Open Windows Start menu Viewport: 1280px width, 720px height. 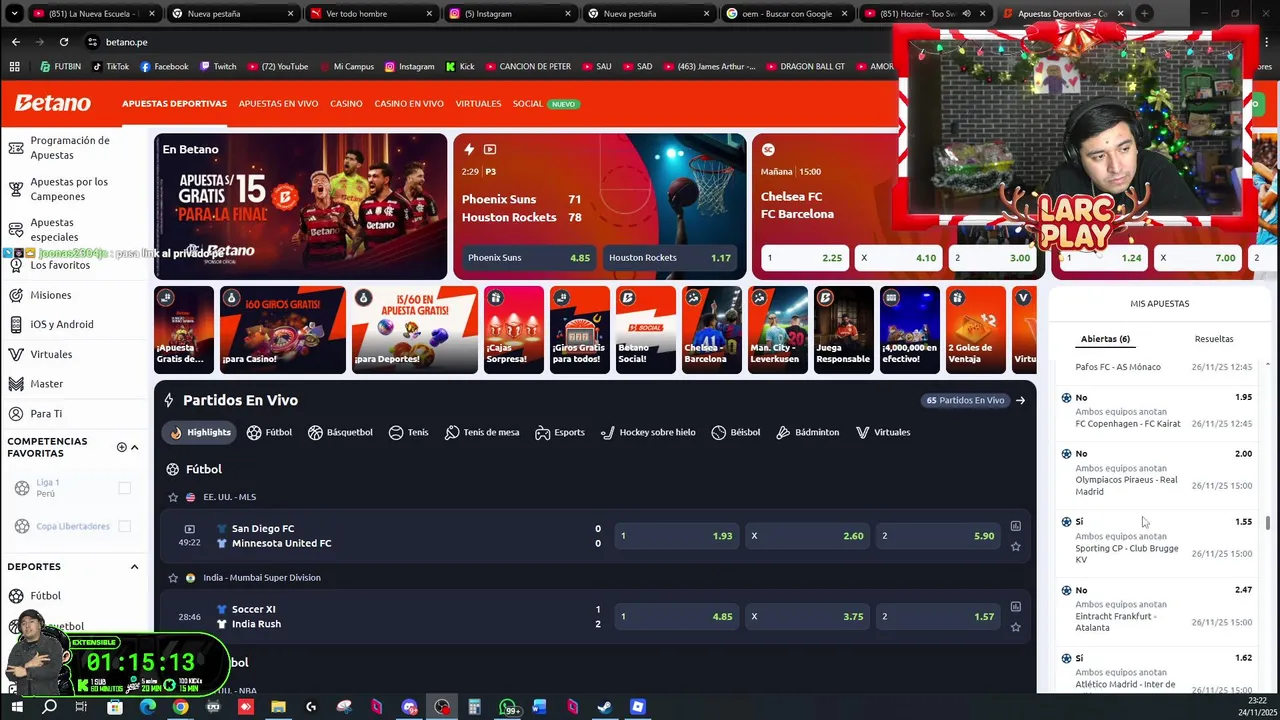point(17,707)
